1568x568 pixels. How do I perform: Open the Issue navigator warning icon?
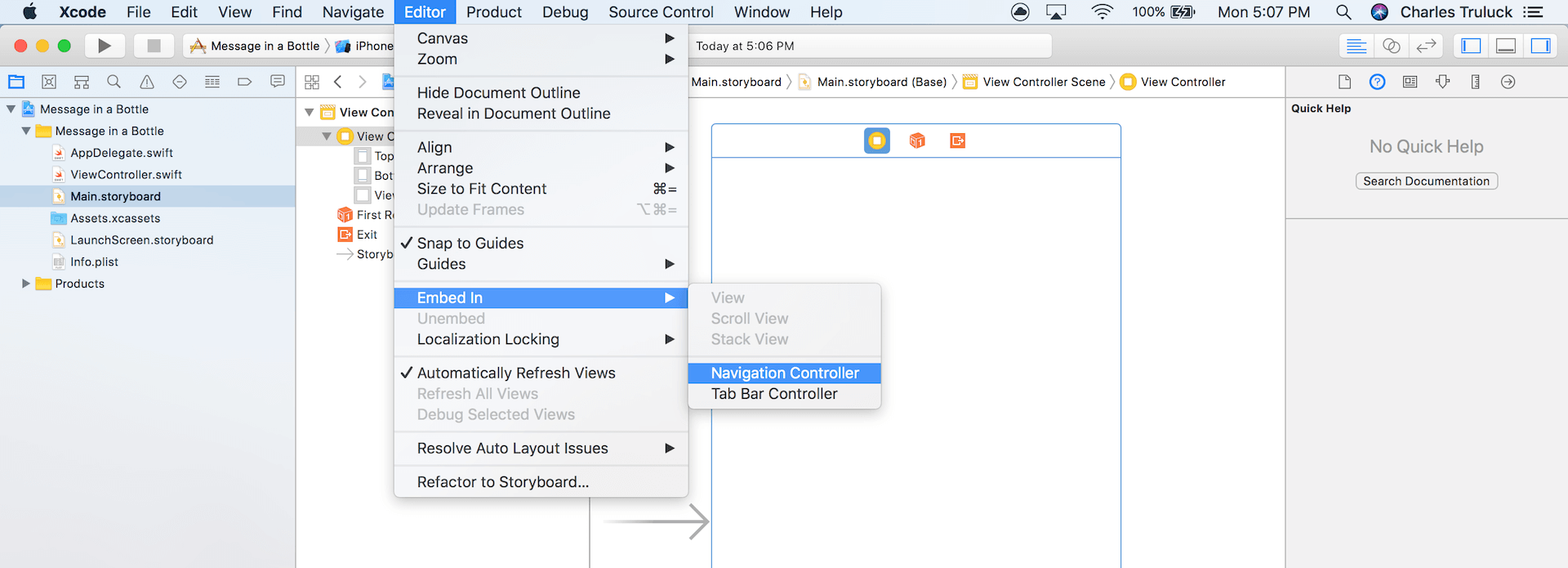pos(147,82)
